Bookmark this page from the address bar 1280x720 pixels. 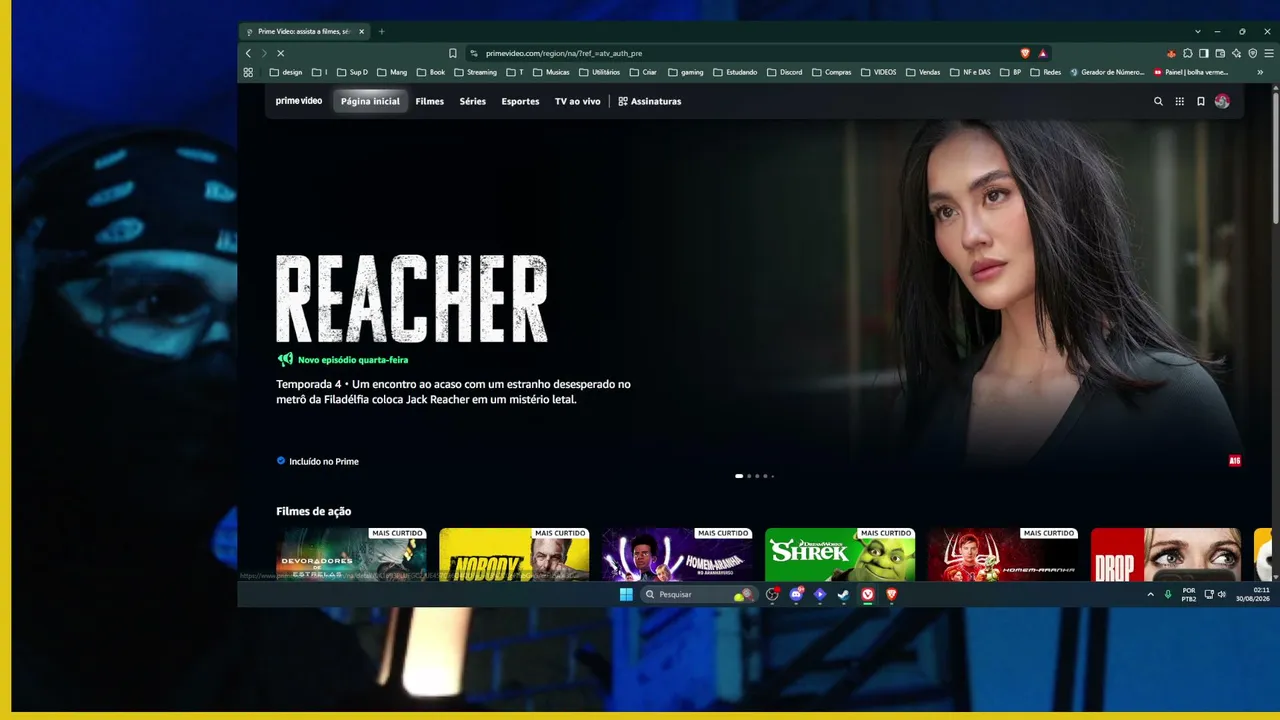(x=452, y=53)
